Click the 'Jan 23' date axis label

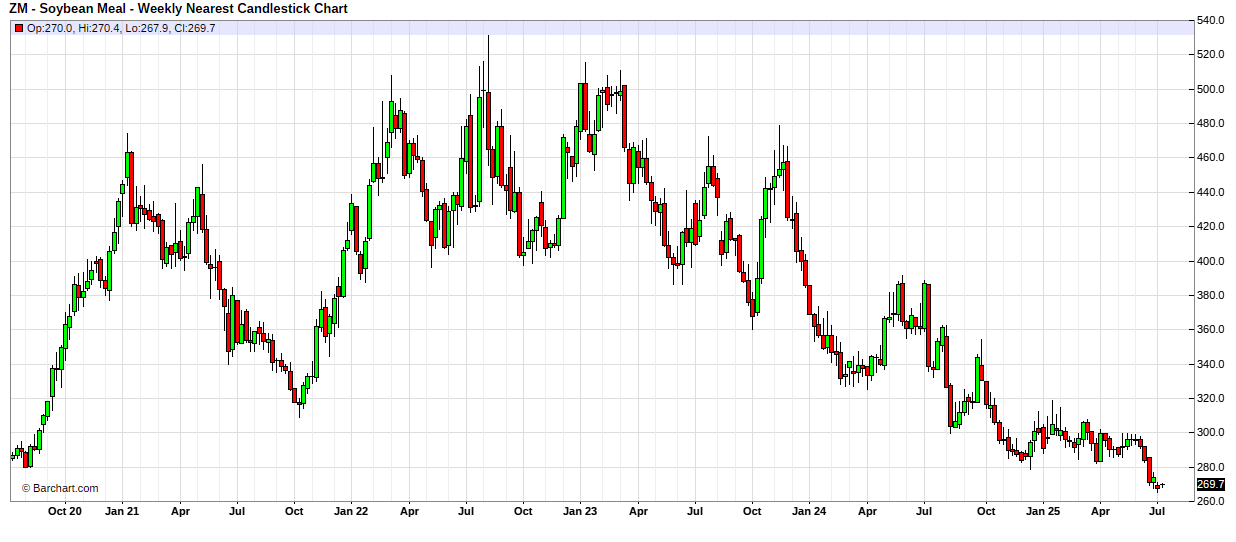[580, 511]
